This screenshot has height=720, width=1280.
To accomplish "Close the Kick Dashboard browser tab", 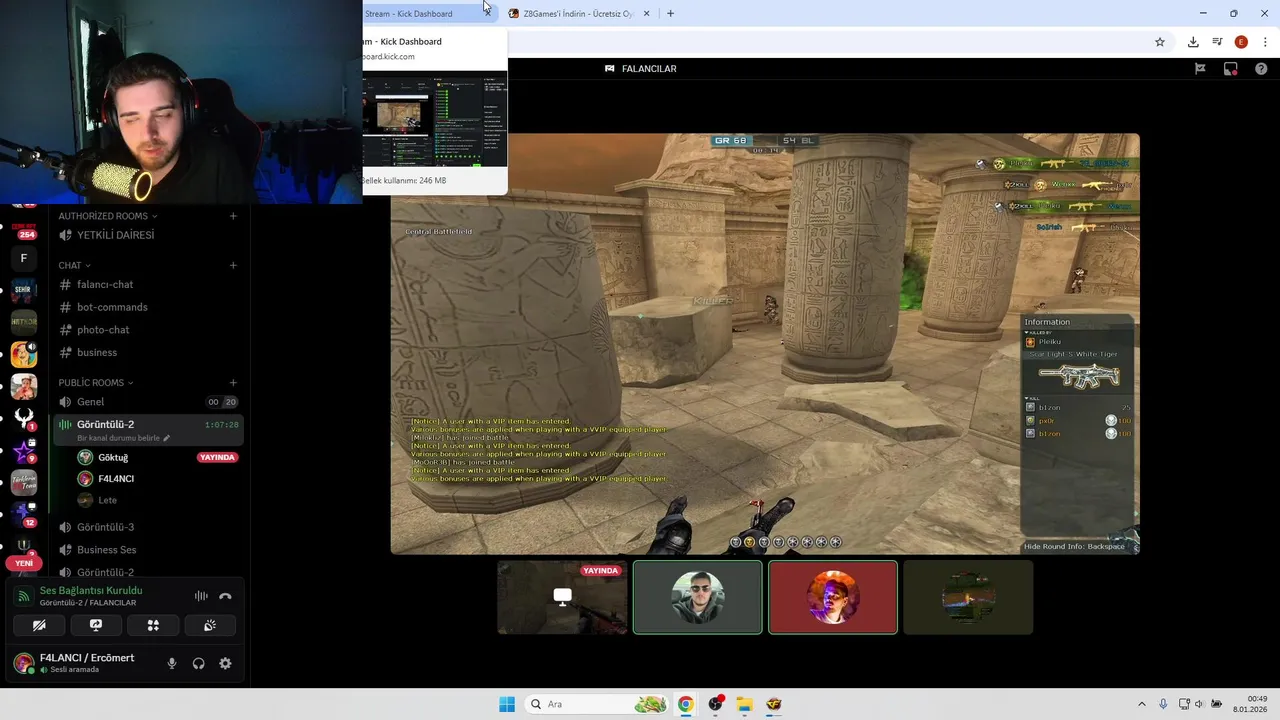I will pyautogui.click(x=487, y=13).
